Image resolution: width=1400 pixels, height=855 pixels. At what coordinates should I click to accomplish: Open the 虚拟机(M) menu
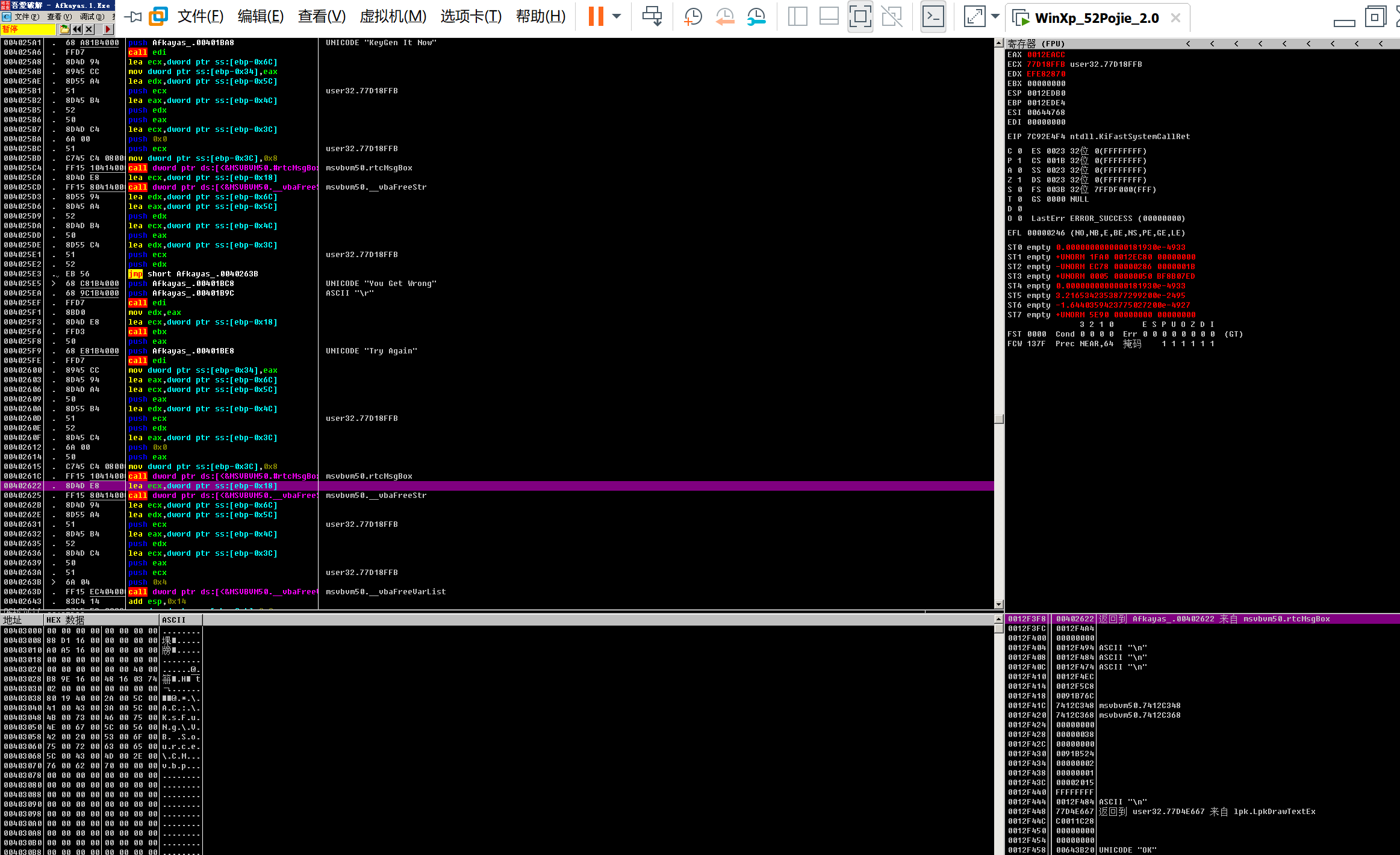(393, 16)
